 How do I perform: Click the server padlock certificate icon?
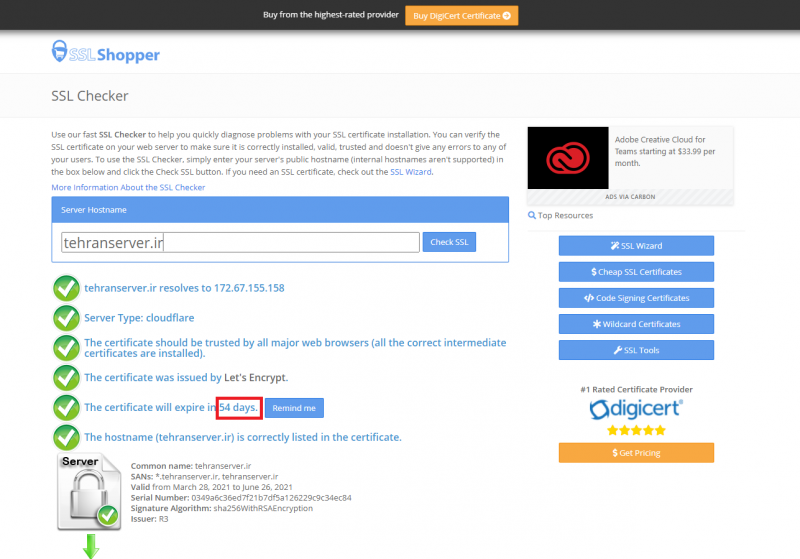point(90,493)
